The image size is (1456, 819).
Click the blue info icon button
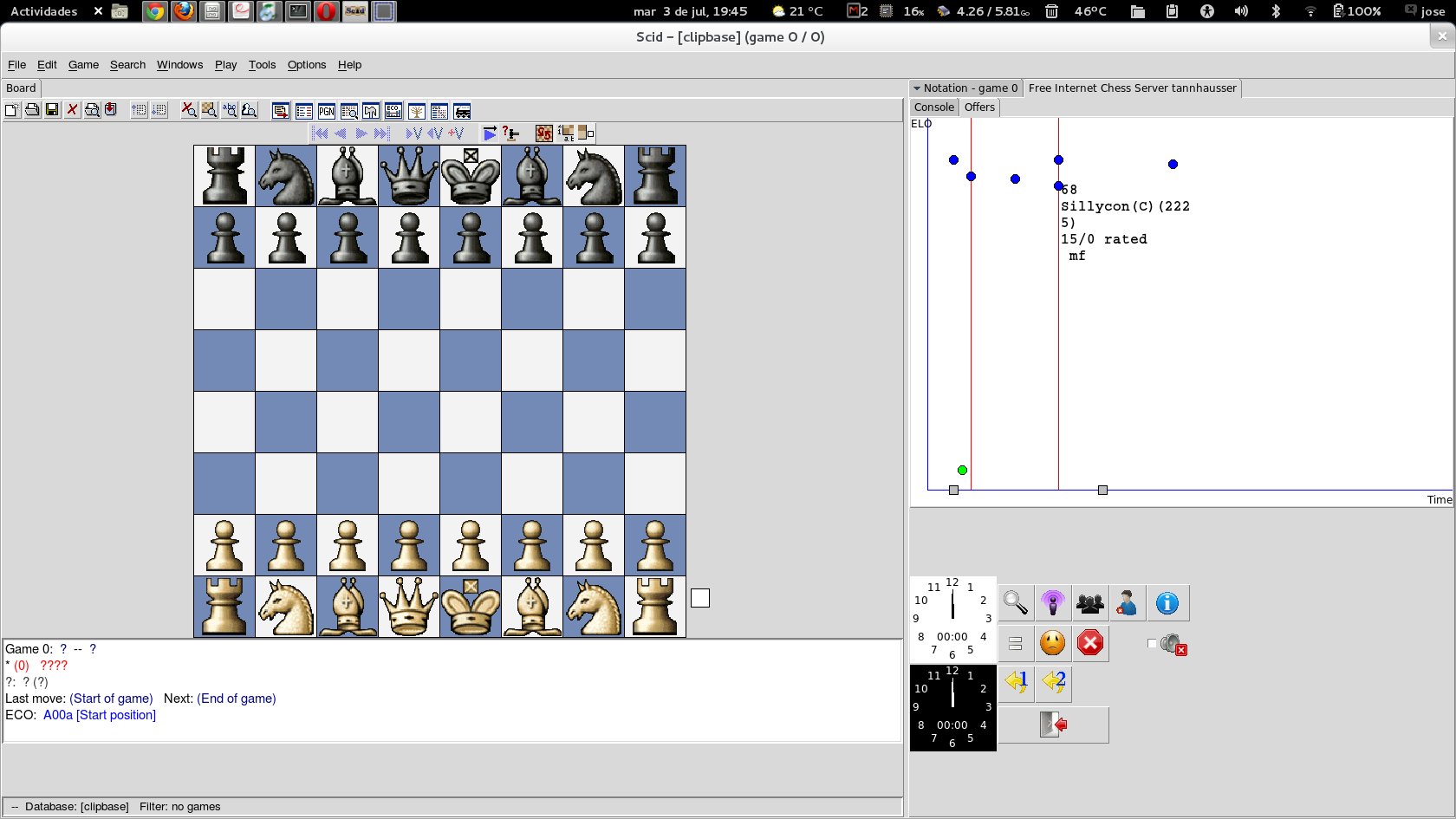click(1167, 602)
